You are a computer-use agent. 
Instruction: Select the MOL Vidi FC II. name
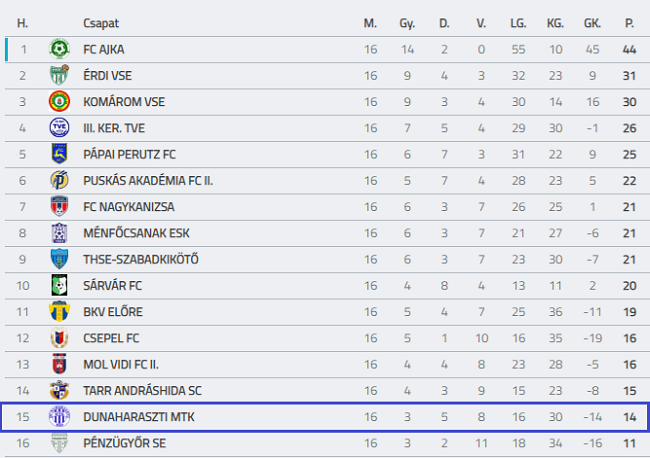click(125, 364)
